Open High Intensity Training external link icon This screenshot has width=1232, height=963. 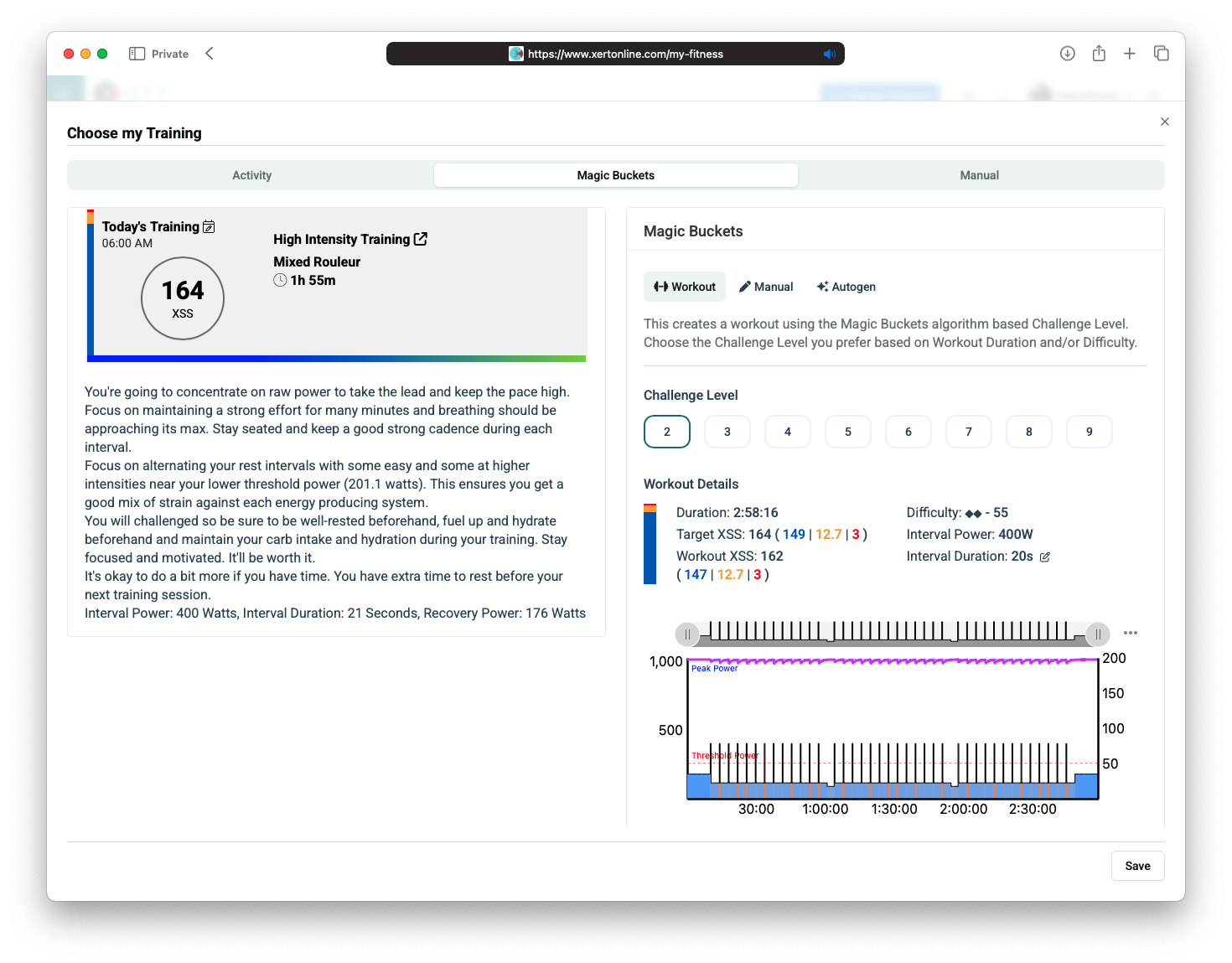point(421,239)
